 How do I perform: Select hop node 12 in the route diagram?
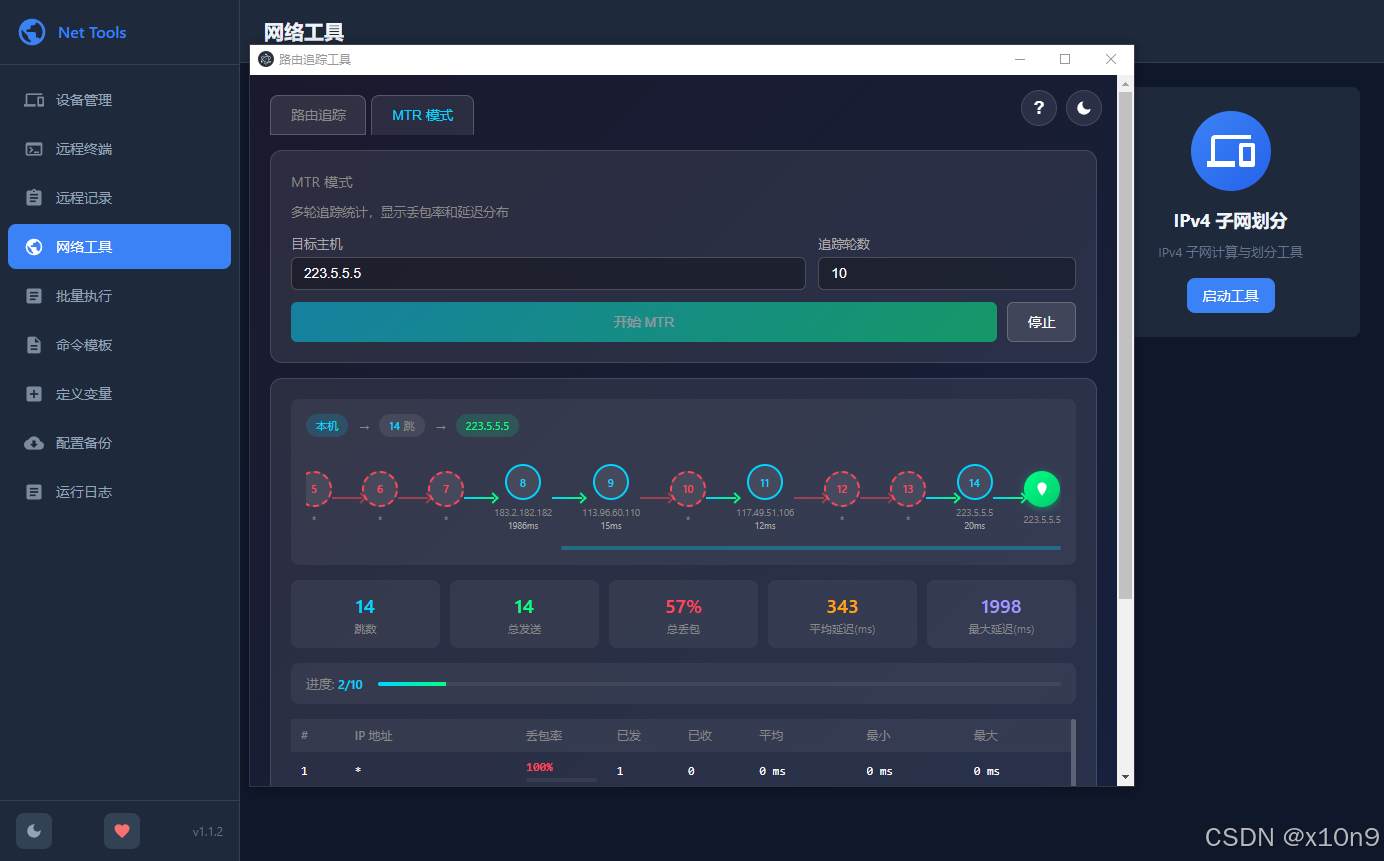click(842, 489)
